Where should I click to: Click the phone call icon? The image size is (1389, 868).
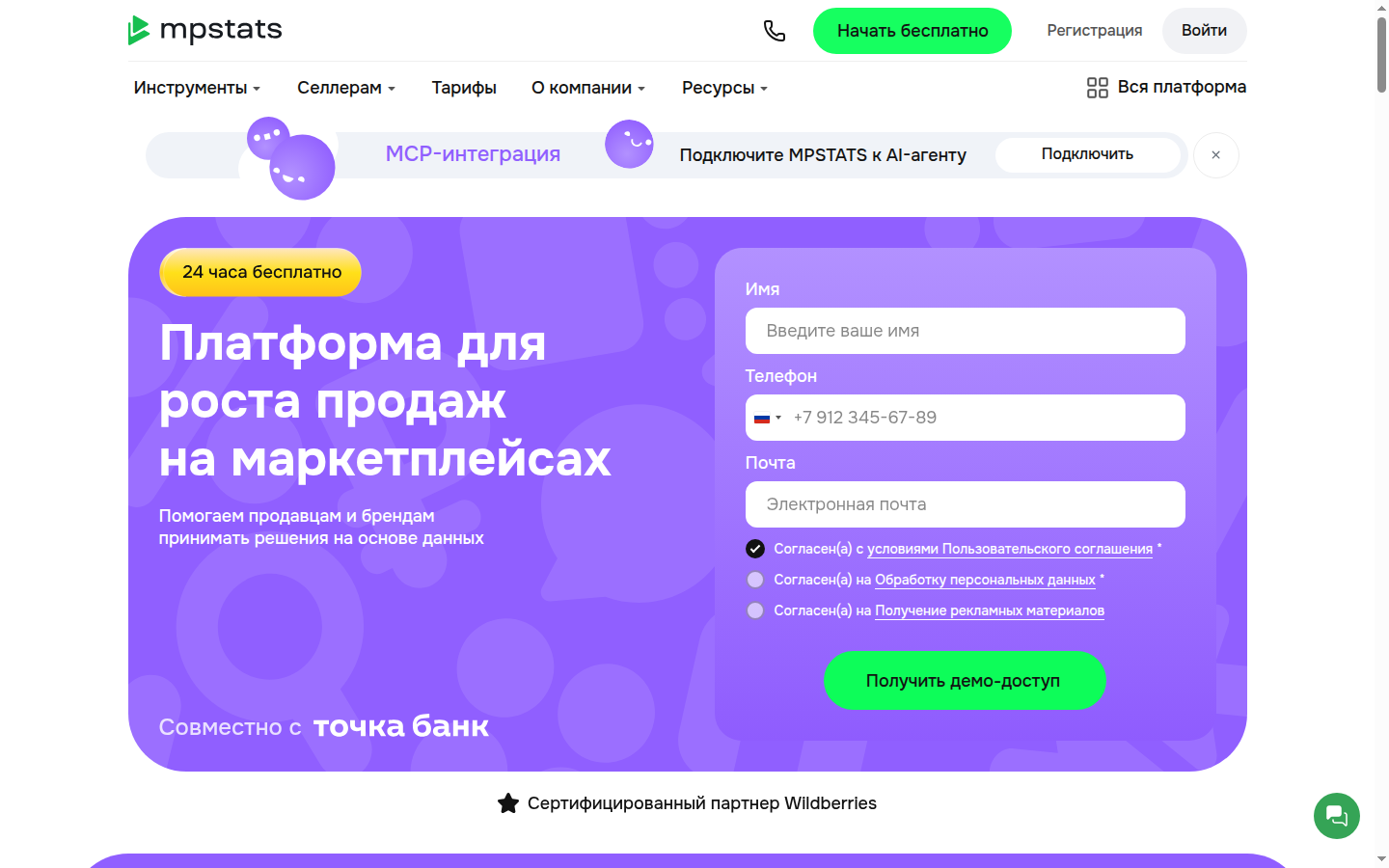775,31
